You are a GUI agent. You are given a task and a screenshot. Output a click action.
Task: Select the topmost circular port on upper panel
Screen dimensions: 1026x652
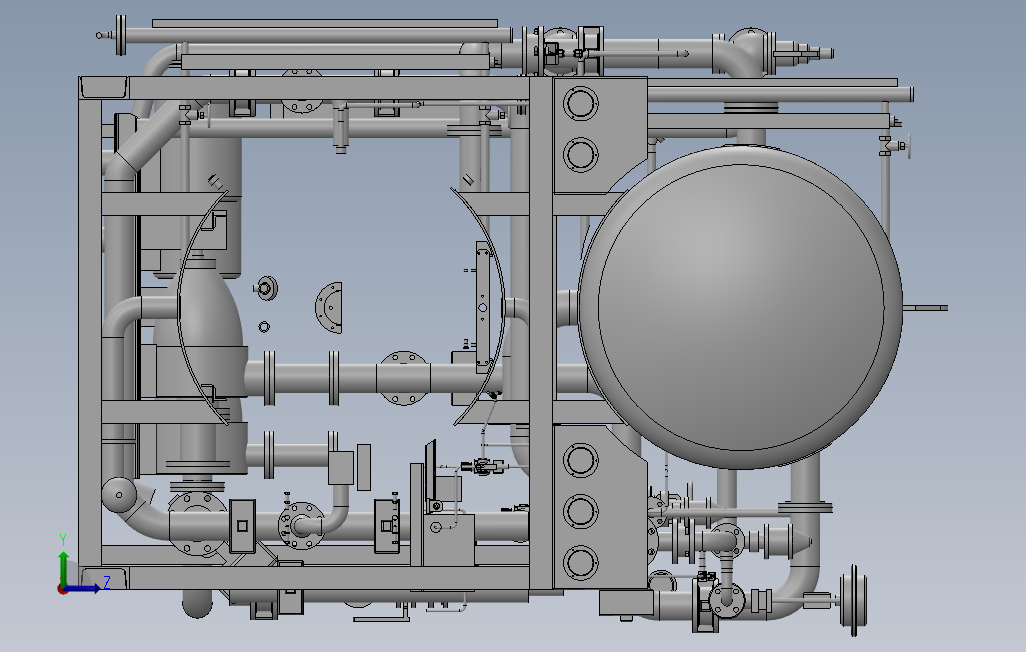pyautogui.click(x=580, y=103)
